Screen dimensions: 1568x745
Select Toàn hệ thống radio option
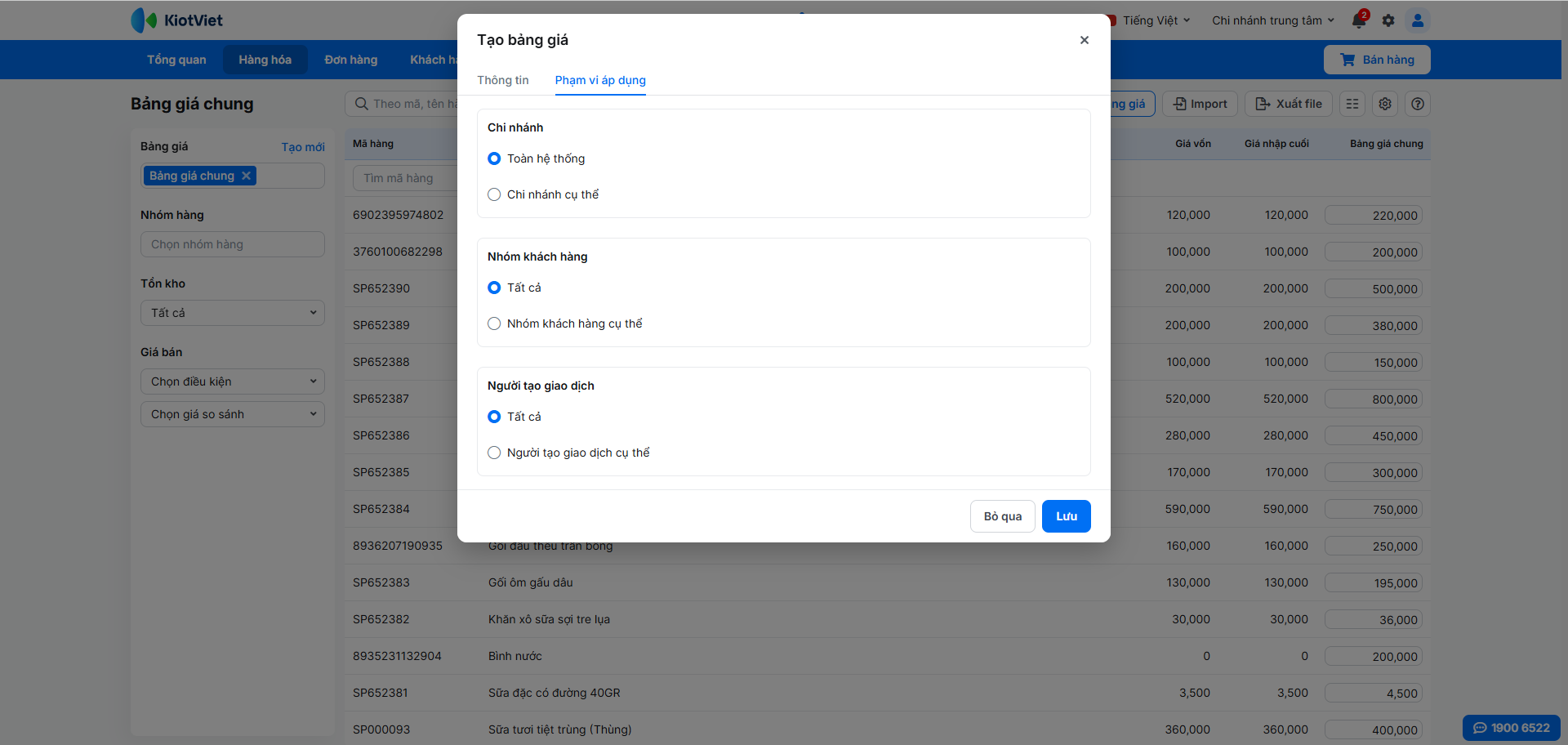tap(494, 158)
